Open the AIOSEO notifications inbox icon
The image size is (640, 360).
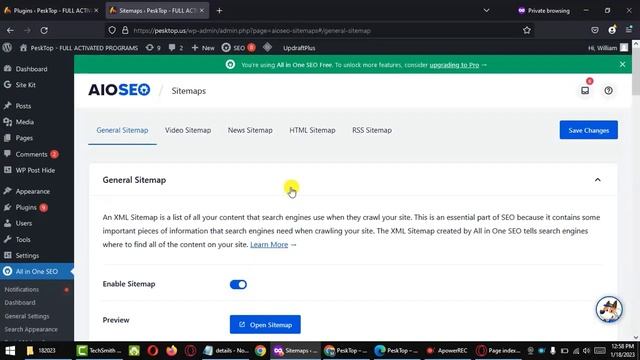click(x=585, y=90)
